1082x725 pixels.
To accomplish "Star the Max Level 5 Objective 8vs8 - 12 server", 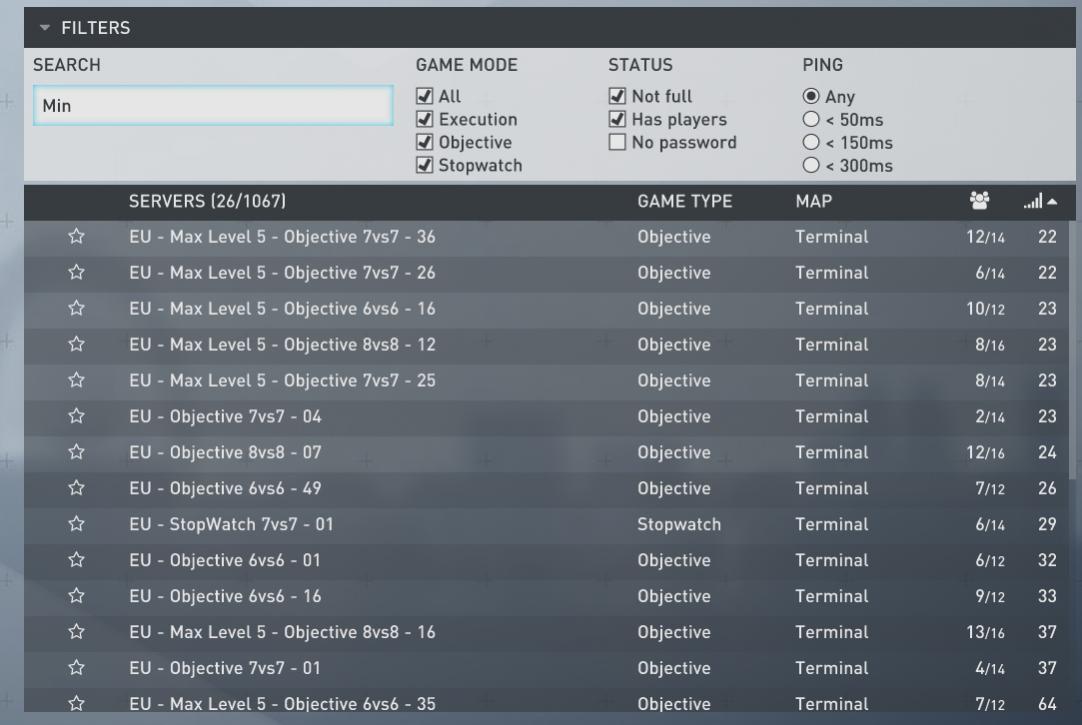I will (74, 345).
